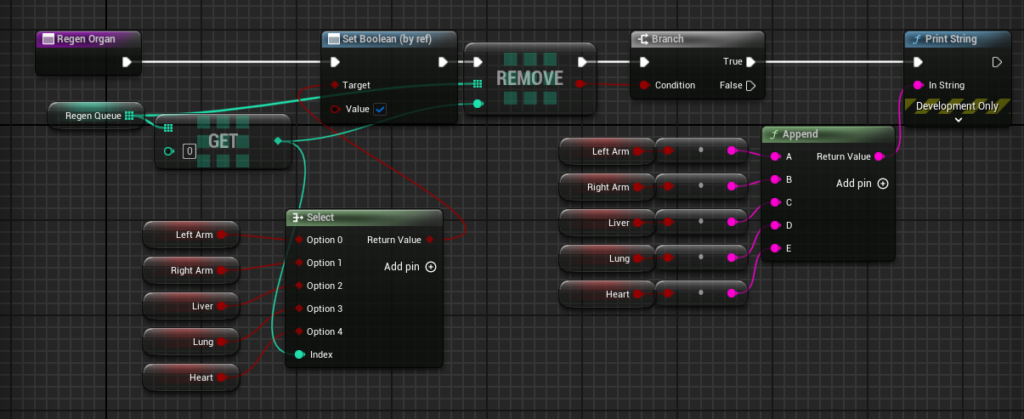Click the Branch node False exec pin
The height and width of the screenshot is (419, 1024).
coord(750,85)
